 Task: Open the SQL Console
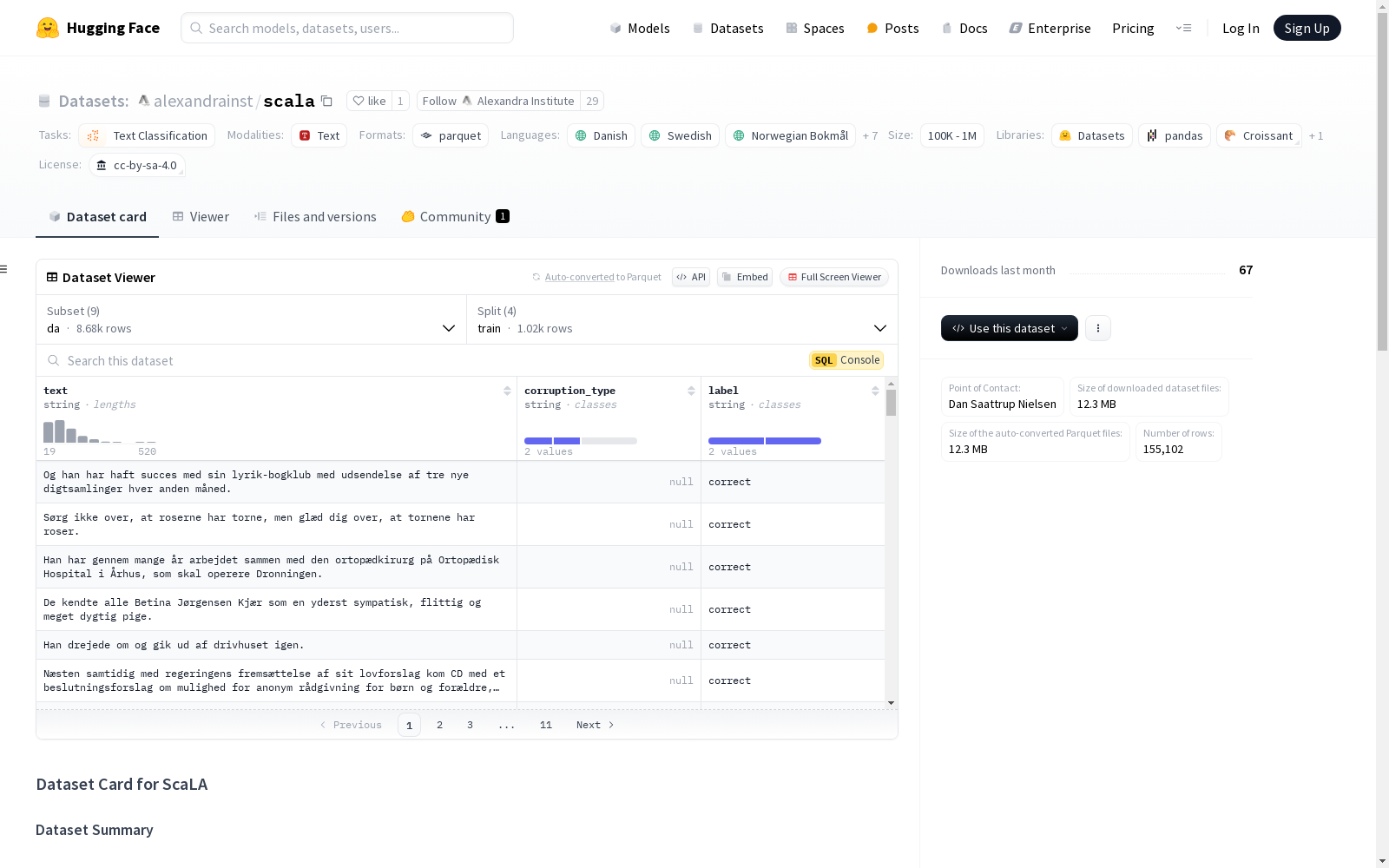(846, 360)
